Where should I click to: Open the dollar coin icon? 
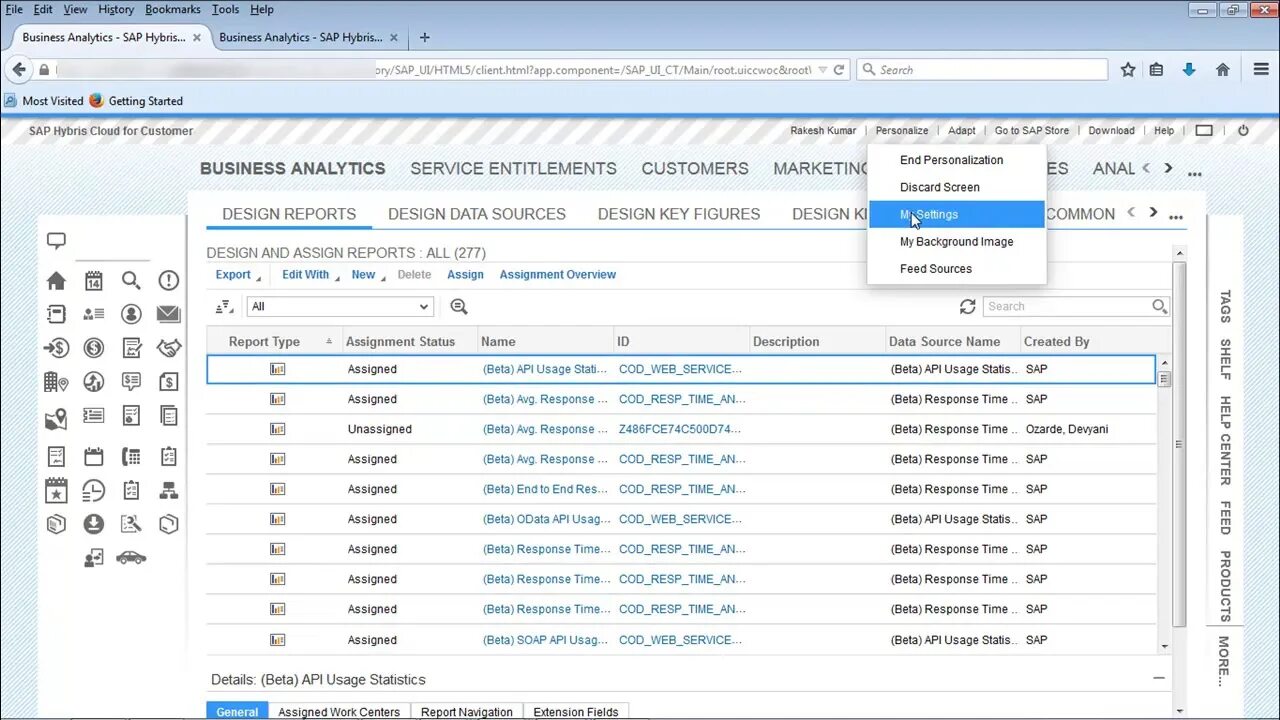[94, 348]
